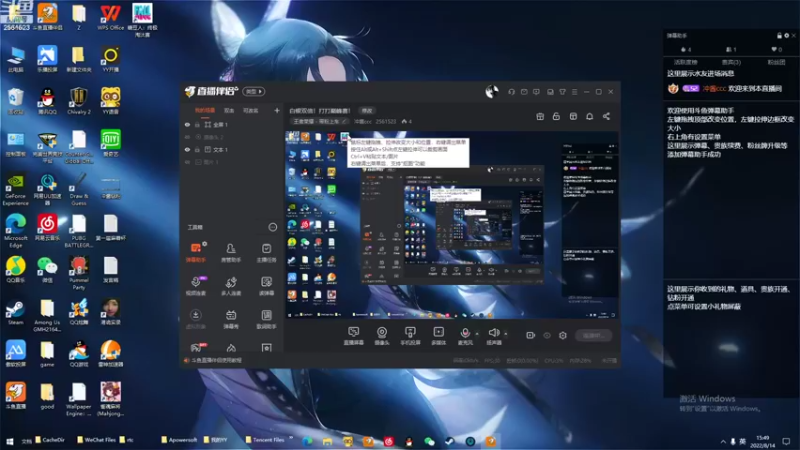Toggle preview eye icon in the bottom bar

[547, 335]
